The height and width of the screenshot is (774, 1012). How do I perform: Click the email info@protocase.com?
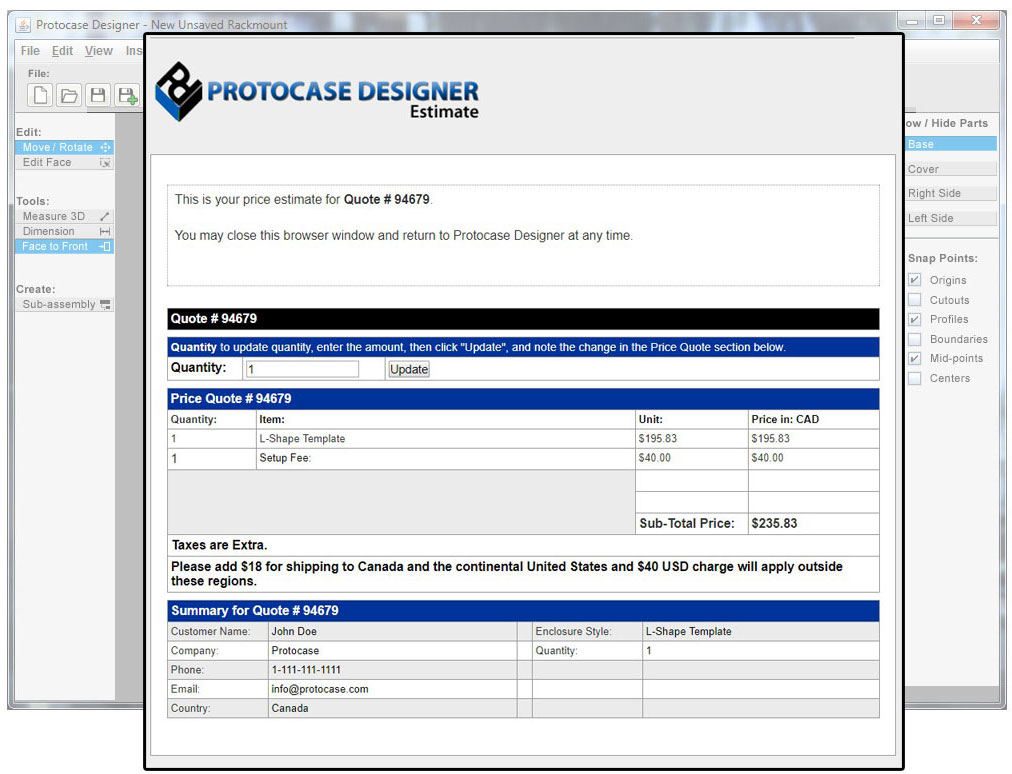(319, 689)
